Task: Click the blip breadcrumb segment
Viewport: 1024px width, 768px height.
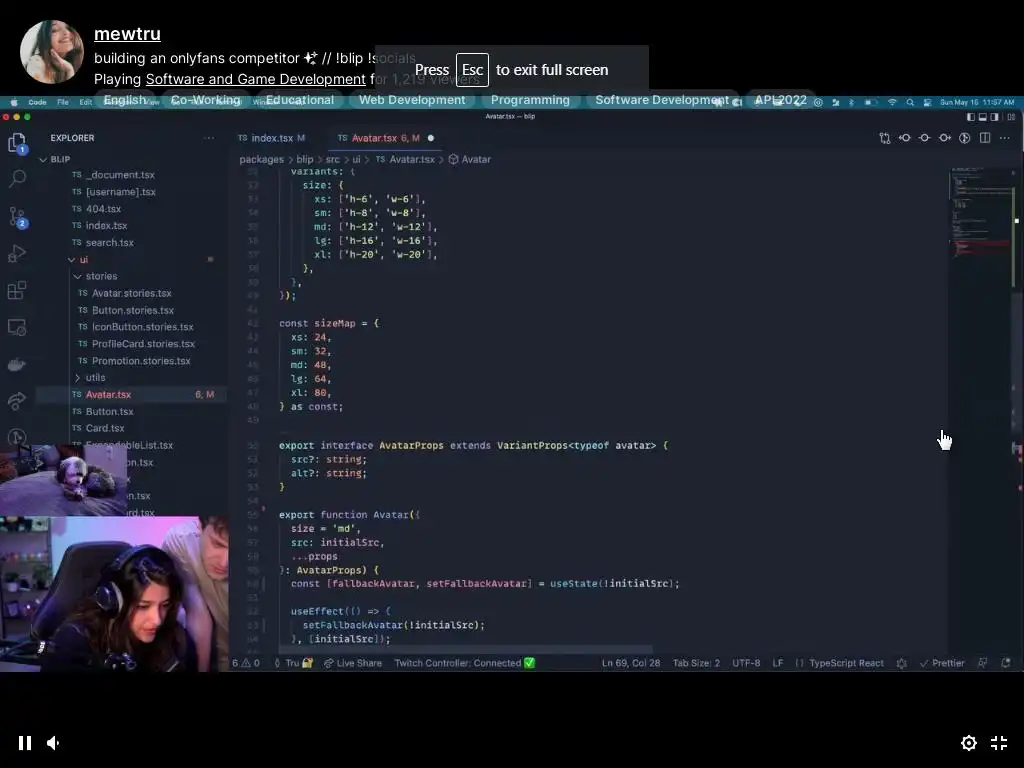Action: [305, 159]
